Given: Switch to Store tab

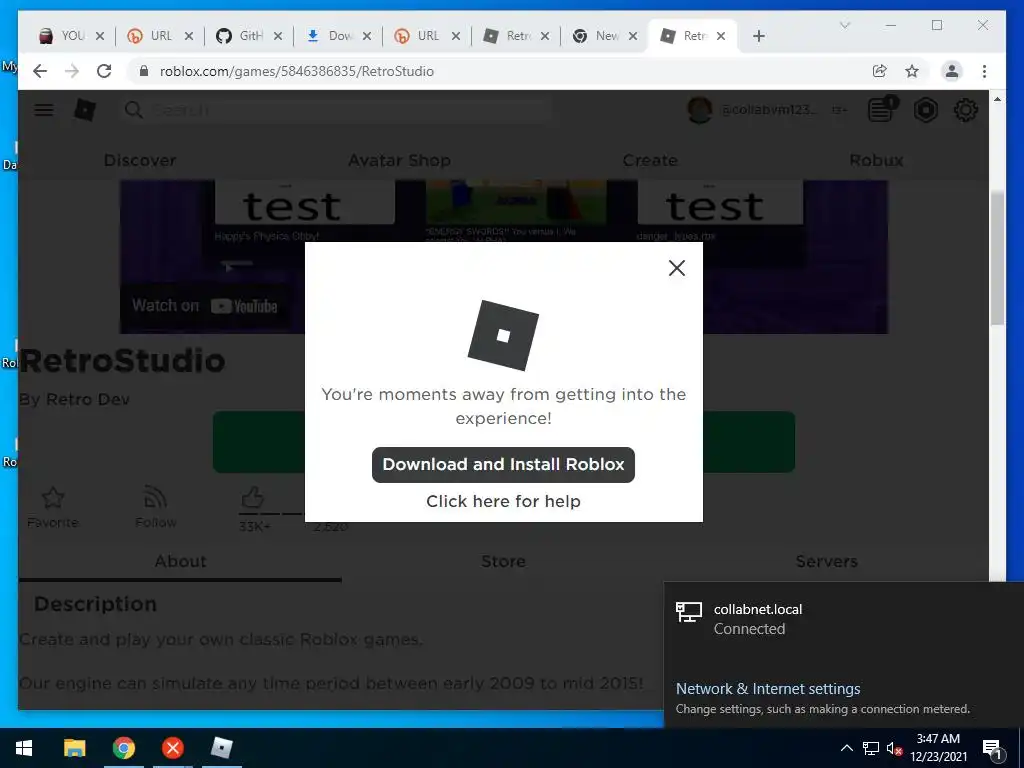Looking at the screenshot, I should [x=503, y=562].
